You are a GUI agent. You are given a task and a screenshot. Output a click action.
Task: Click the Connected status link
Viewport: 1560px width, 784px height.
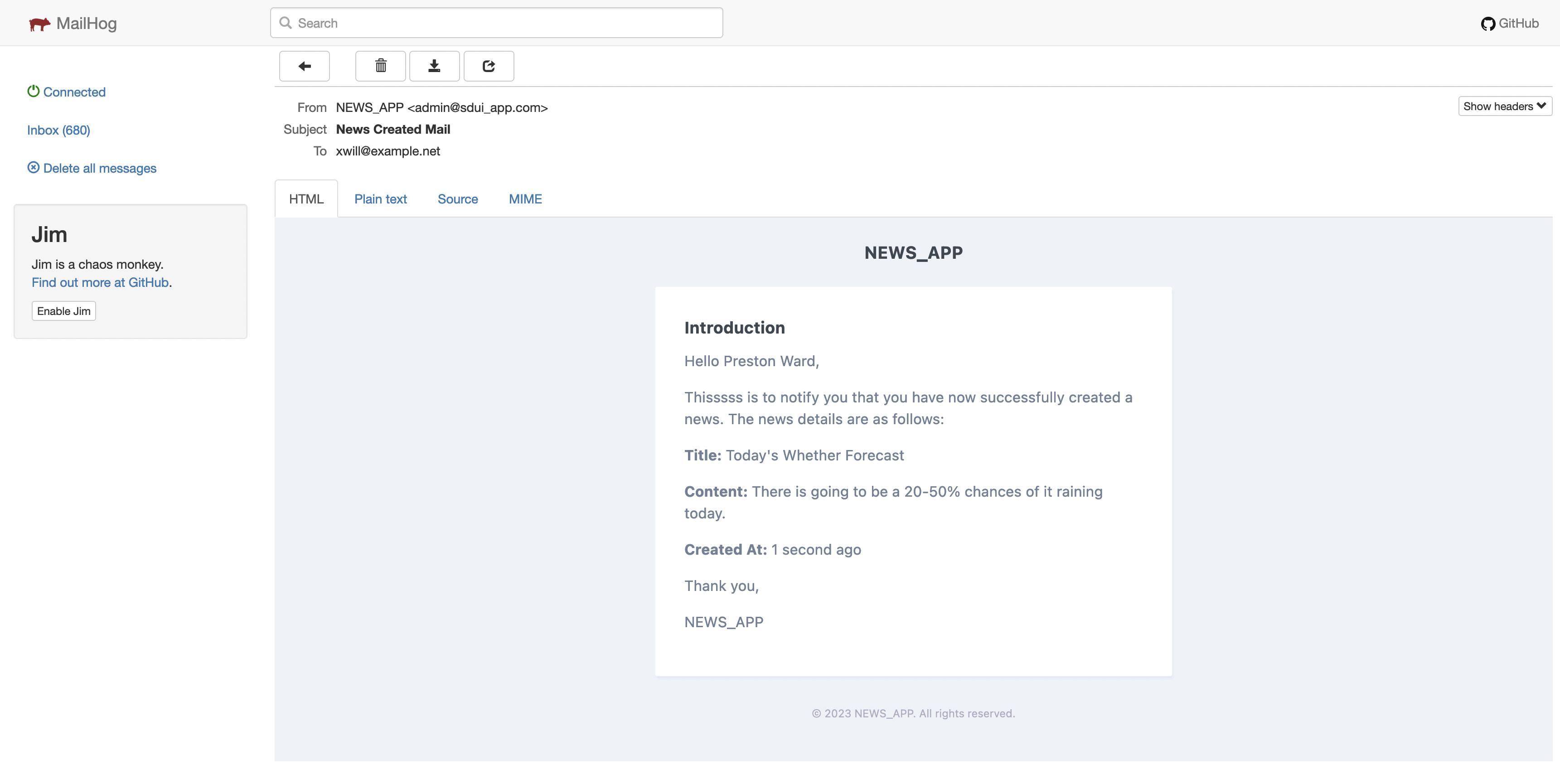click(x=74, y=92)
